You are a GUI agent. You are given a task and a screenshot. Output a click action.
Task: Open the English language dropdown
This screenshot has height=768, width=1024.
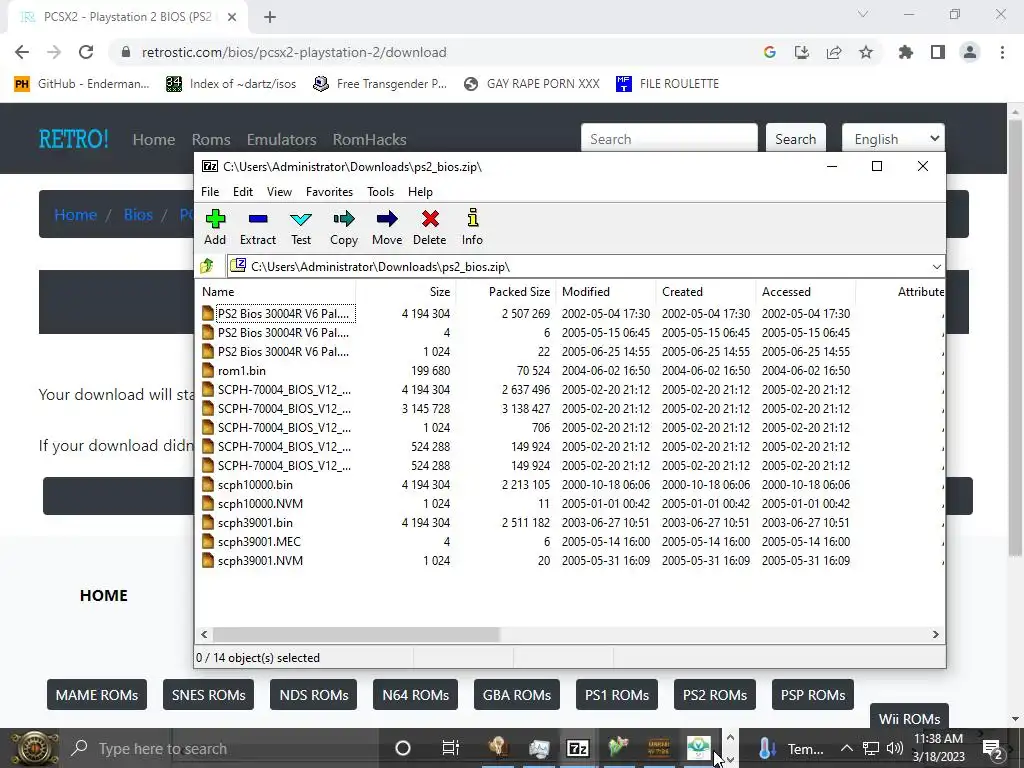pyautogui.click(x=893, y=139)
